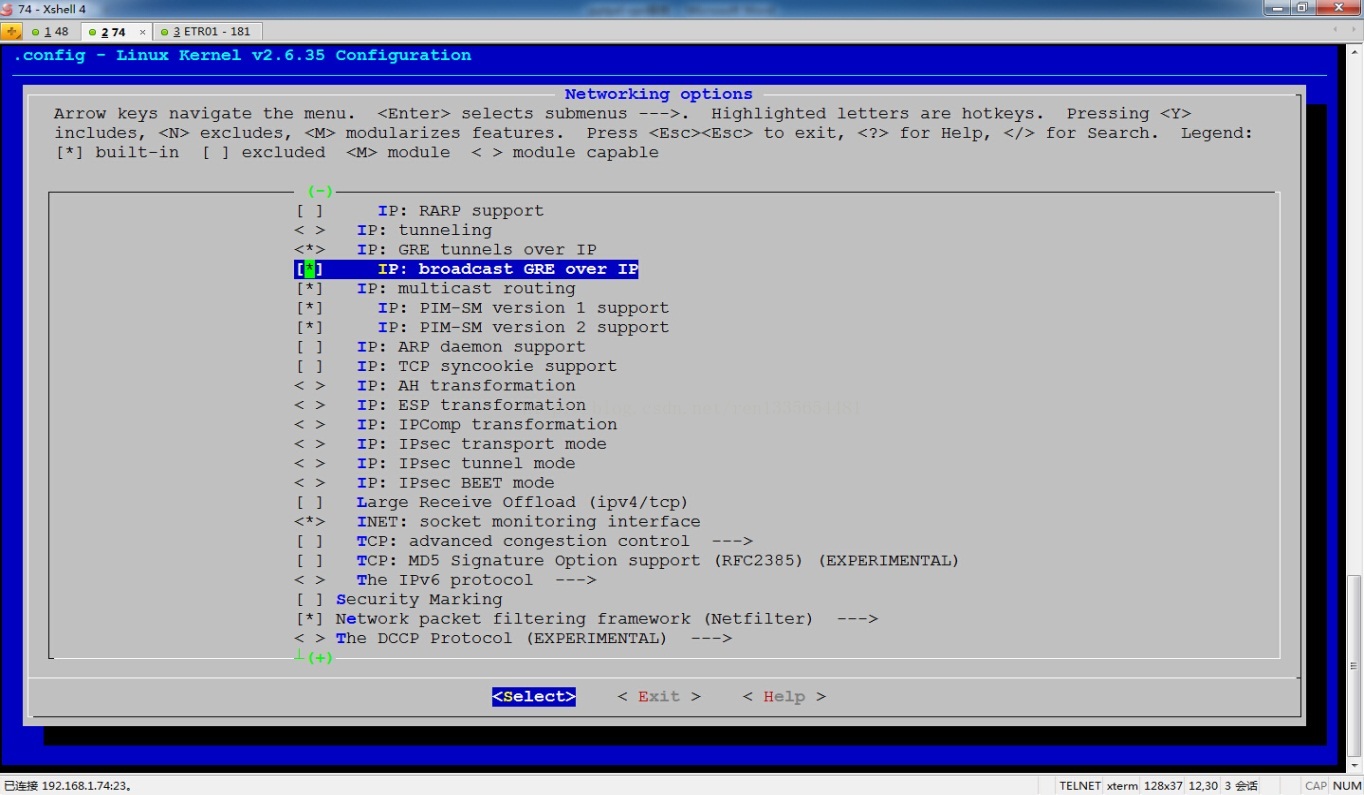1364x795 pixels.
Task: Toggle 'PIM-SM version 2 support' checkbox
Action: (310, 327)
